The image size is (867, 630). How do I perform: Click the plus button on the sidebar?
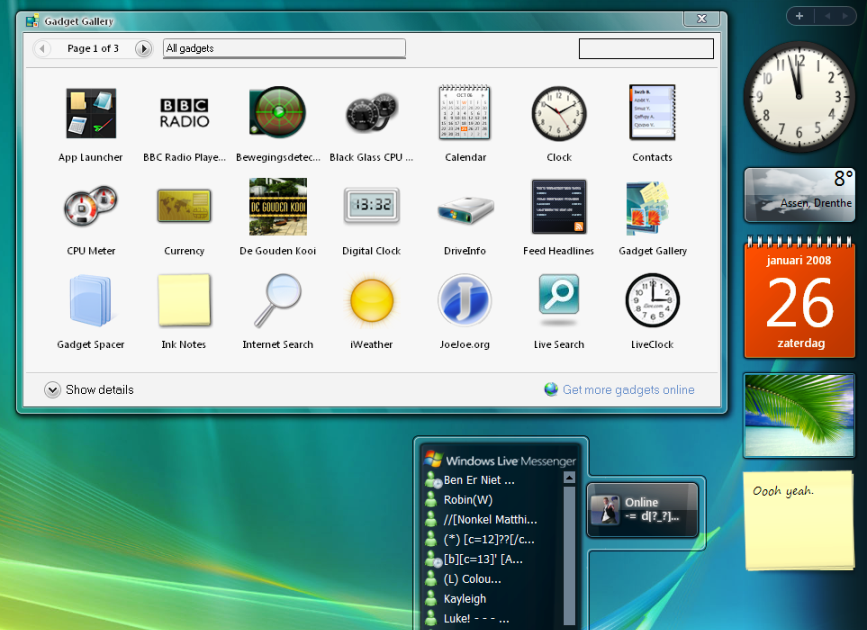(x=800, y=16)
